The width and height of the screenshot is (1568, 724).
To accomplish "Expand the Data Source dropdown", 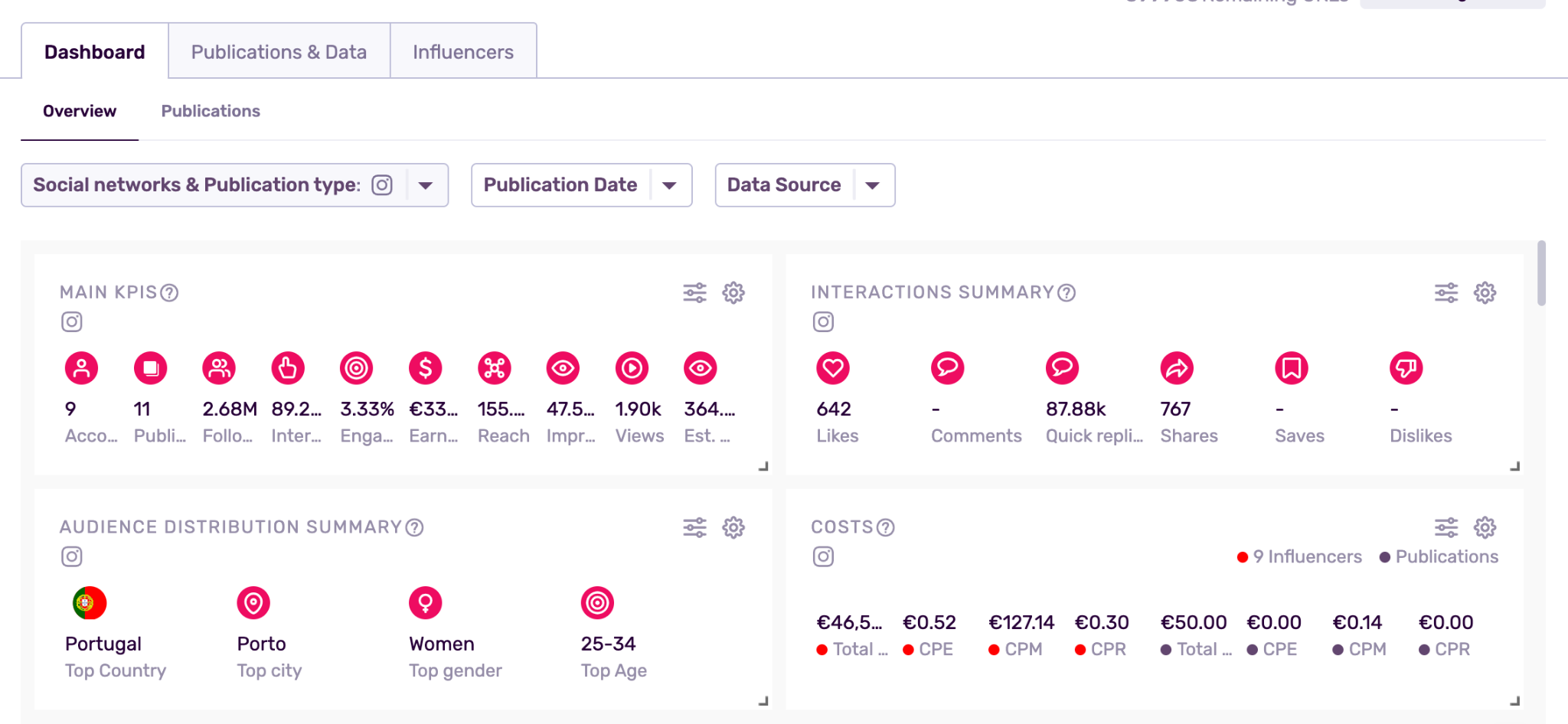I will click(872, 185).
